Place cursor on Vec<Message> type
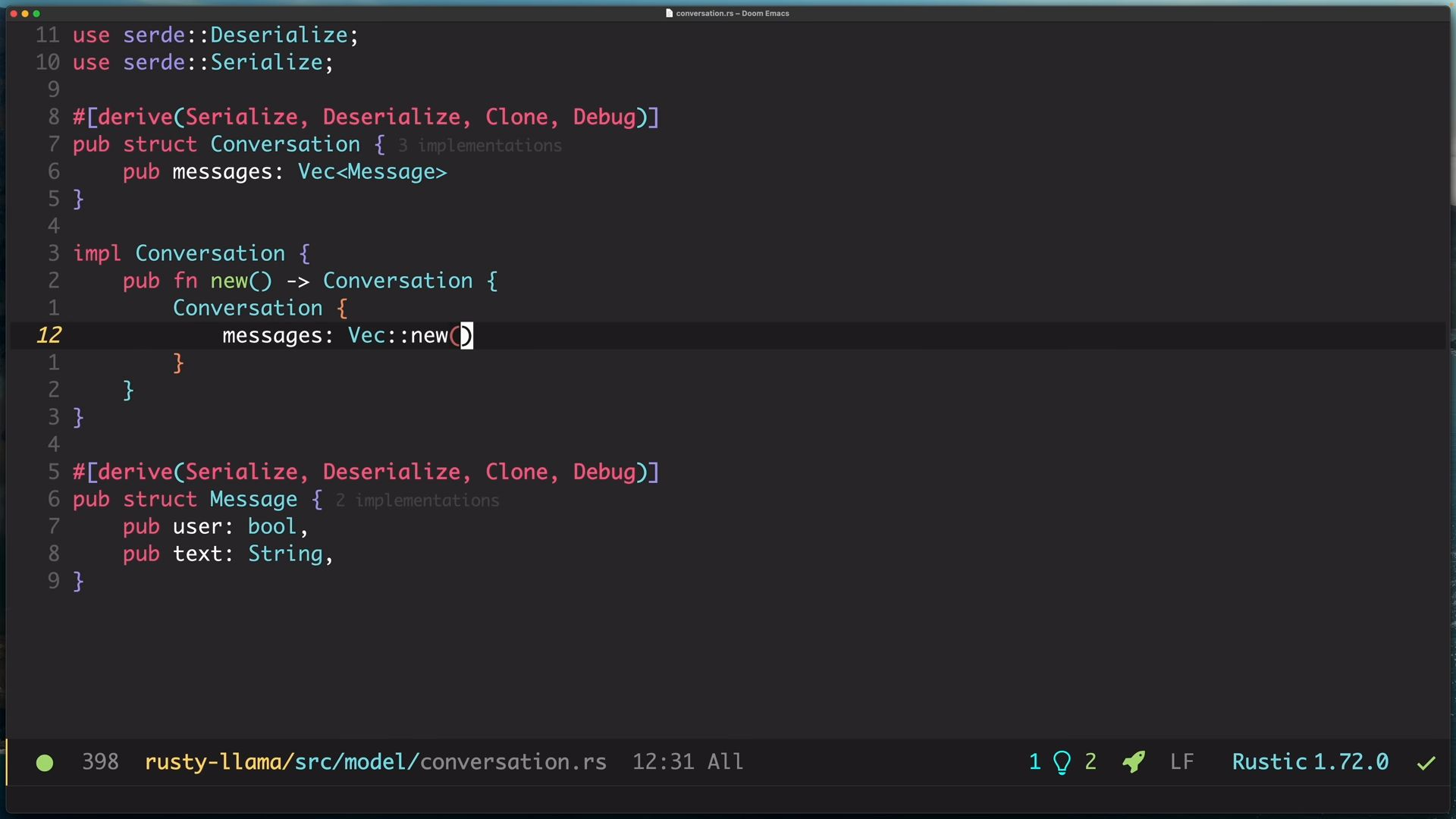1456x819 pixels. (x=372, y=172)
